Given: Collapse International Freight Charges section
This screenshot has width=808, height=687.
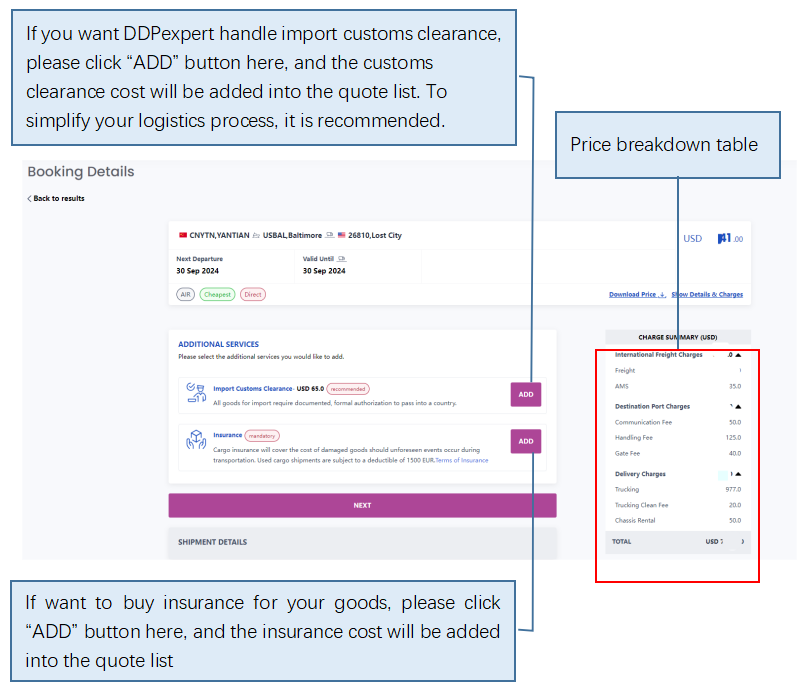Looking at the screenshot, I should [x=738, y=355].
